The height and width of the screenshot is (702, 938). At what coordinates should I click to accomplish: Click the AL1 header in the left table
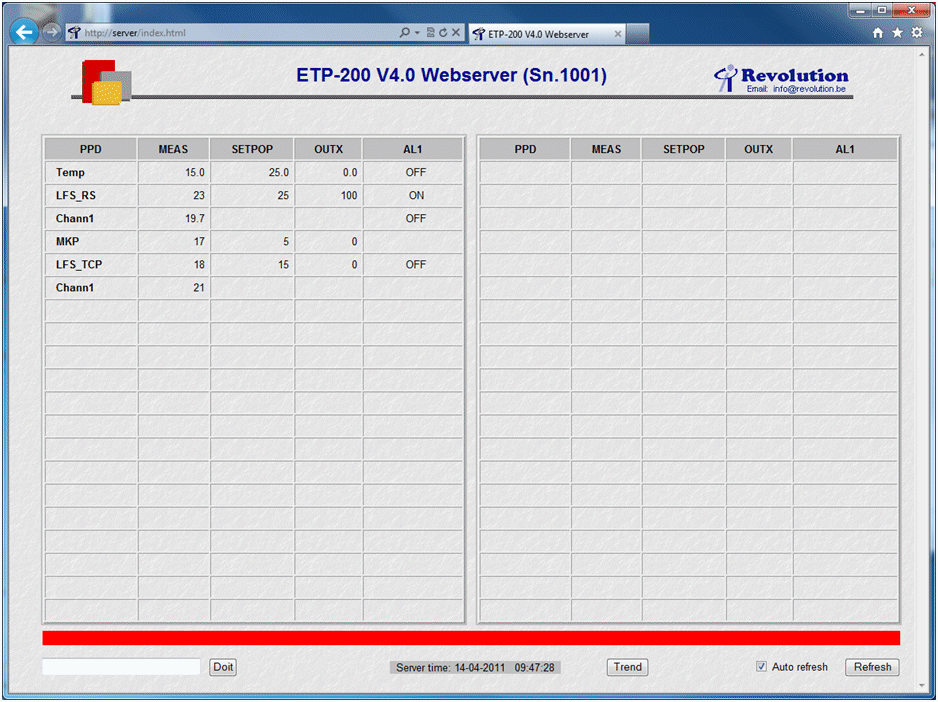[x=413, y=149]
